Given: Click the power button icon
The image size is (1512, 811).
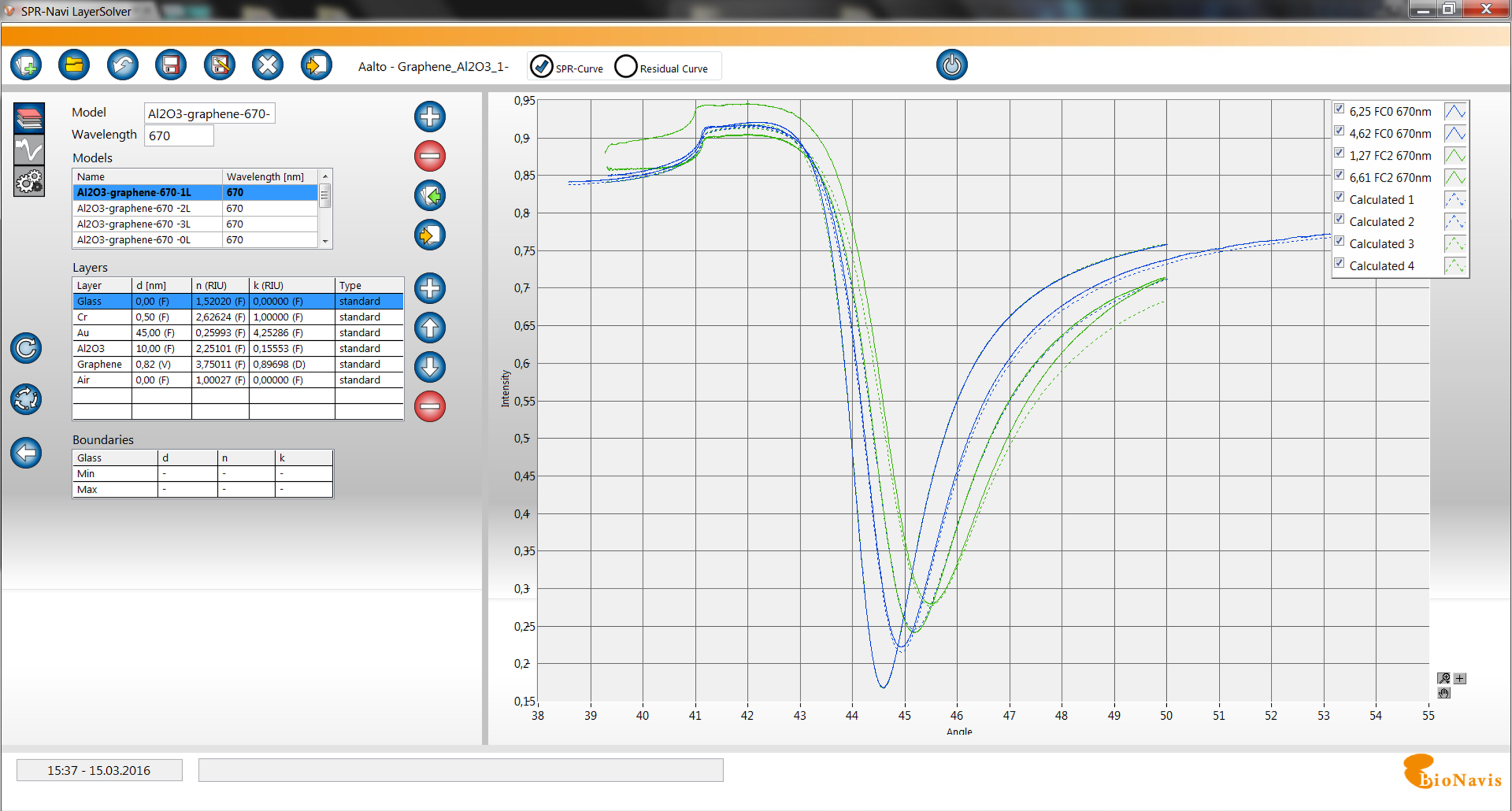Looking at the screenshot, I should [x=952, y=65].
